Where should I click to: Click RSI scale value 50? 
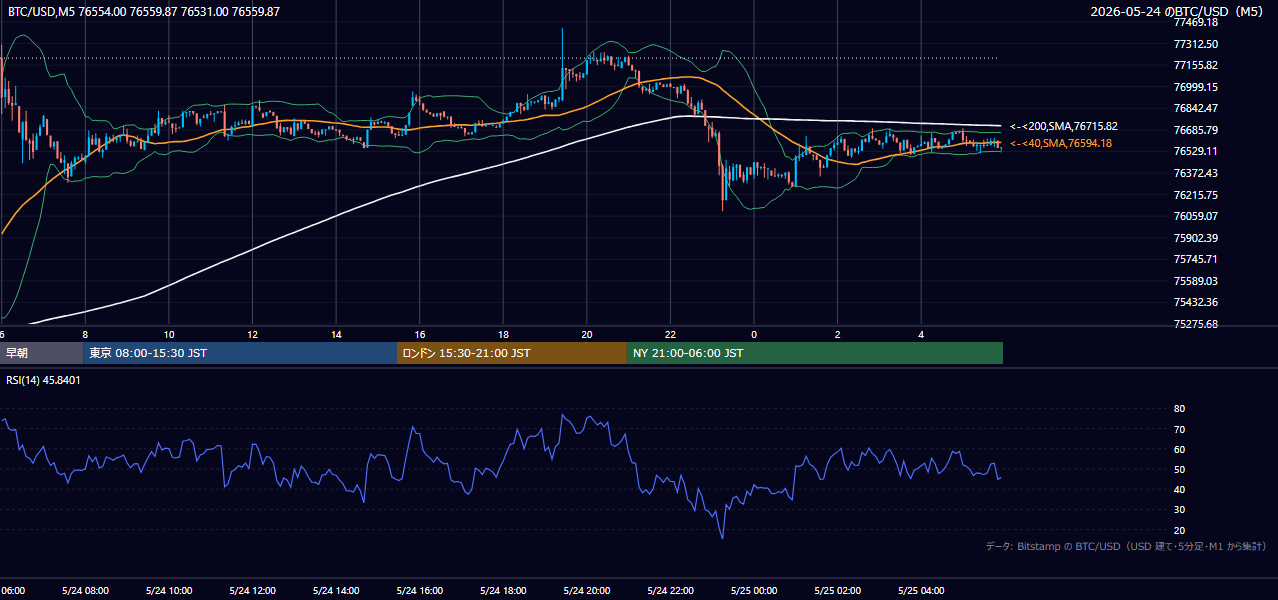[1179, 469]
